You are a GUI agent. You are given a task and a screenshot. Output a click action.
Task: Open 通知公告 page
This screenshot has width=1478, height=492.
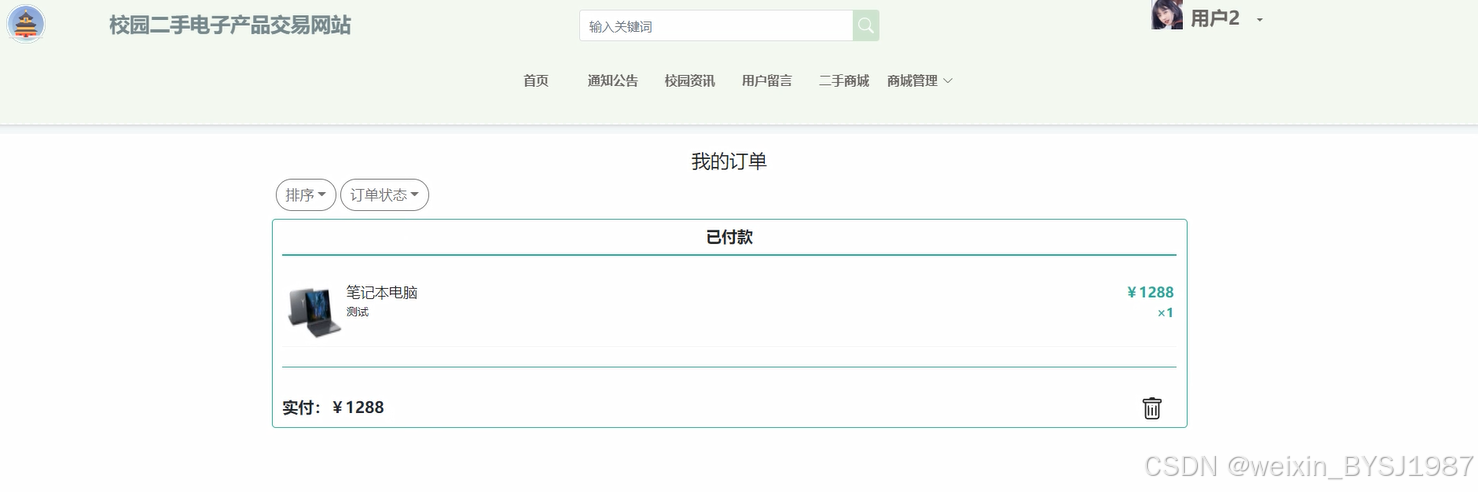click(613, 81)
